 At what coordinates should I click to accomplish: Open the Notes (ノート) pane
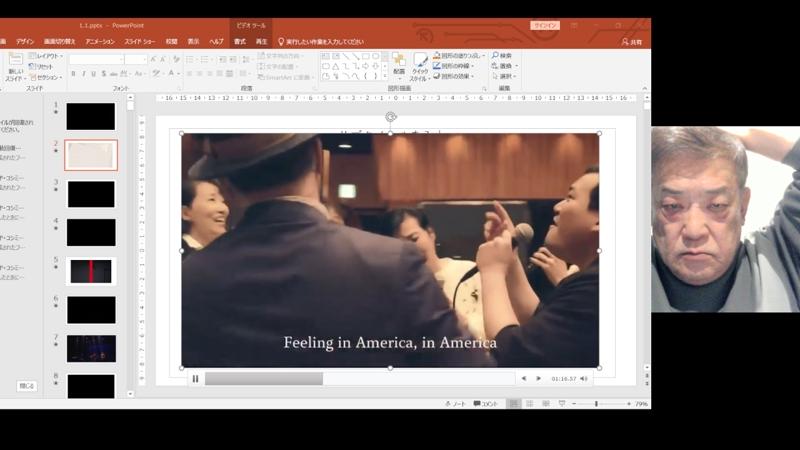pos(455,403)
